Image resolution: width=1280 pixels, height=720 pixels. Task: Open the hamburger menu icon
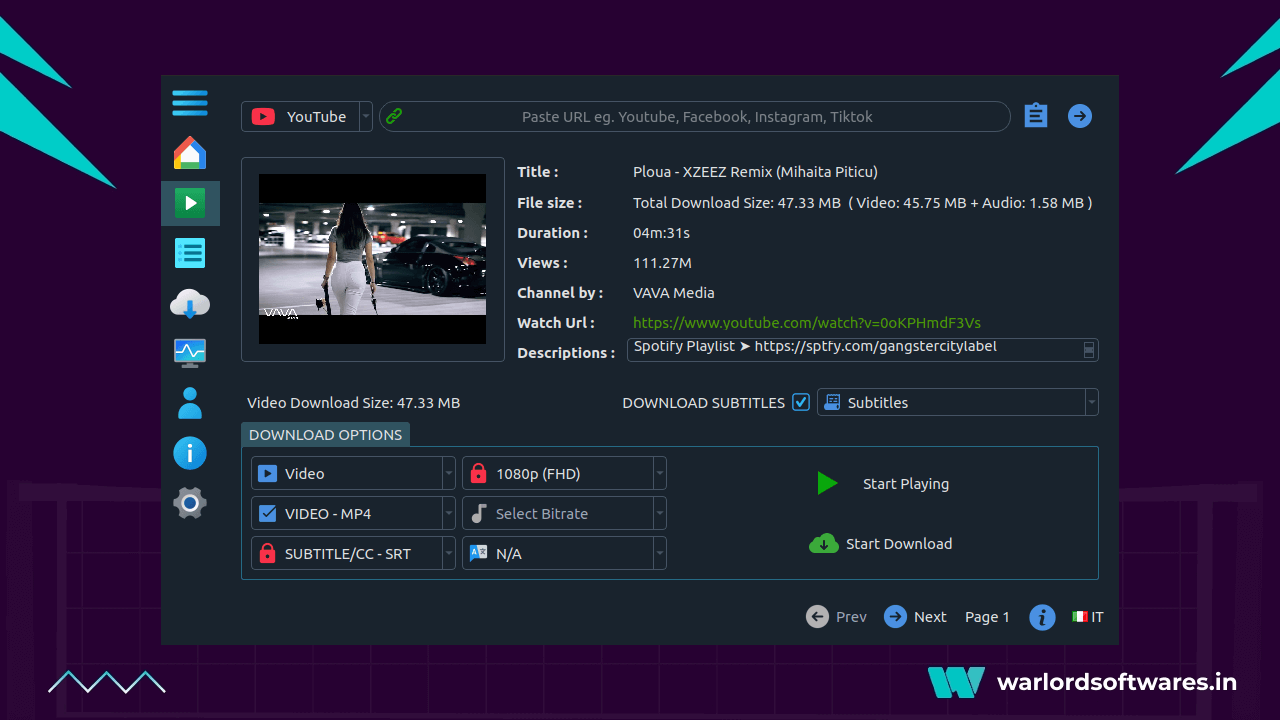(190, 103)
